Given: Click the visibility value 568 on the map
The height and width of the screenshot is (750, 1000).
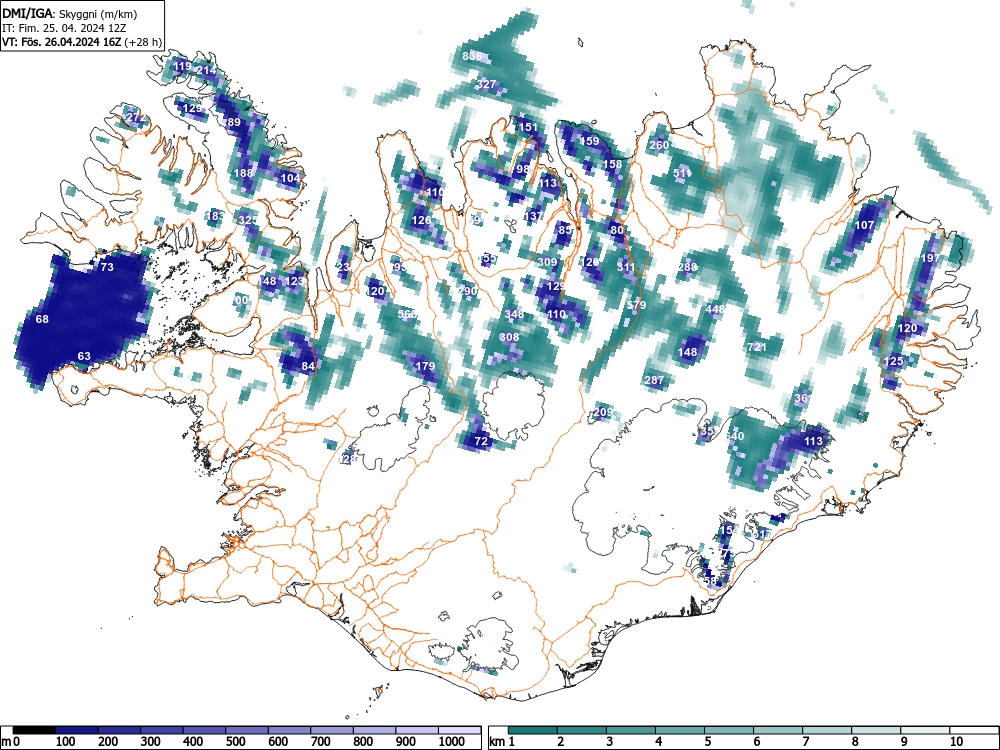Looking at the screenshot, I should tap(407, 314).
